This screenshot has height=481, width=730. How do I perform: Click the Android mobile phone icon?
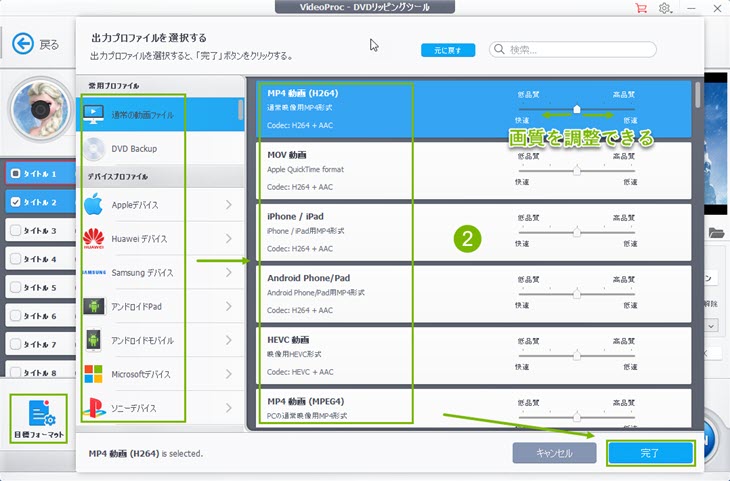tap(94, 340)
